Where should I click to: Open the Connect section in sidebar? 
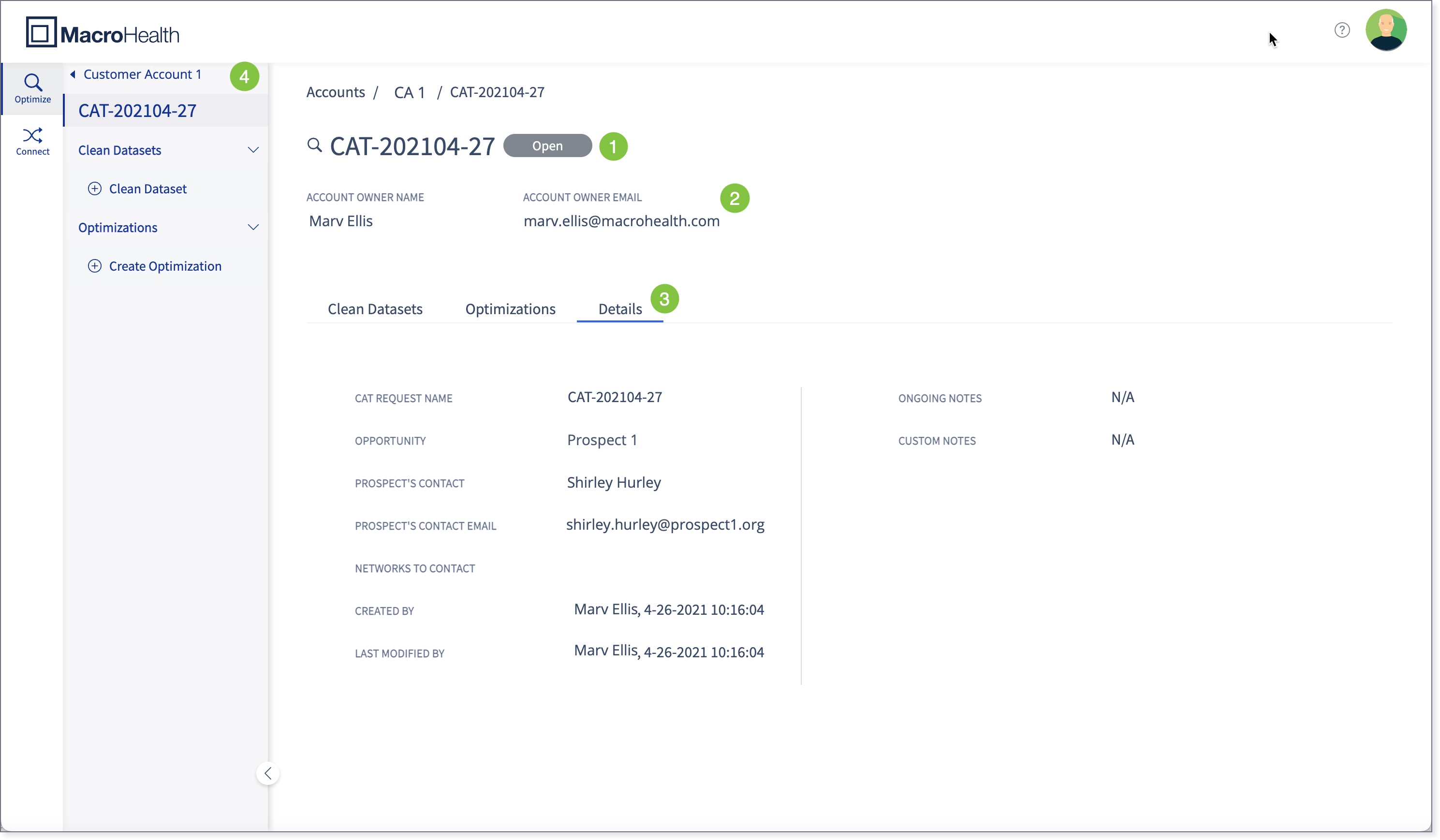pos(32,142)
